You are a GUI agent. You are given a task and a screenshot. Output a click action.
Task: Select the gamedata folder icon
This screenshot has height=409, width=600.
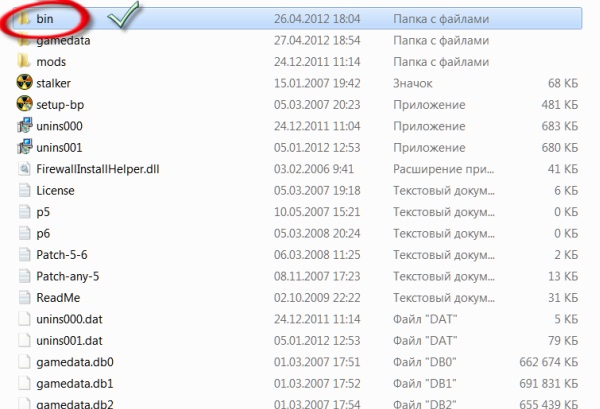click(25, 41)
